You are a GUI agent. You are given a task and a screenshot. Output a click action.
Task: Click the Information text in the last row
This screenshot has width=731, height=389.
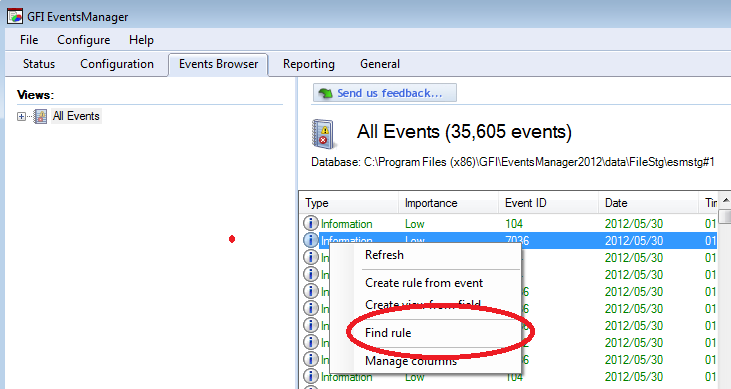346,377
